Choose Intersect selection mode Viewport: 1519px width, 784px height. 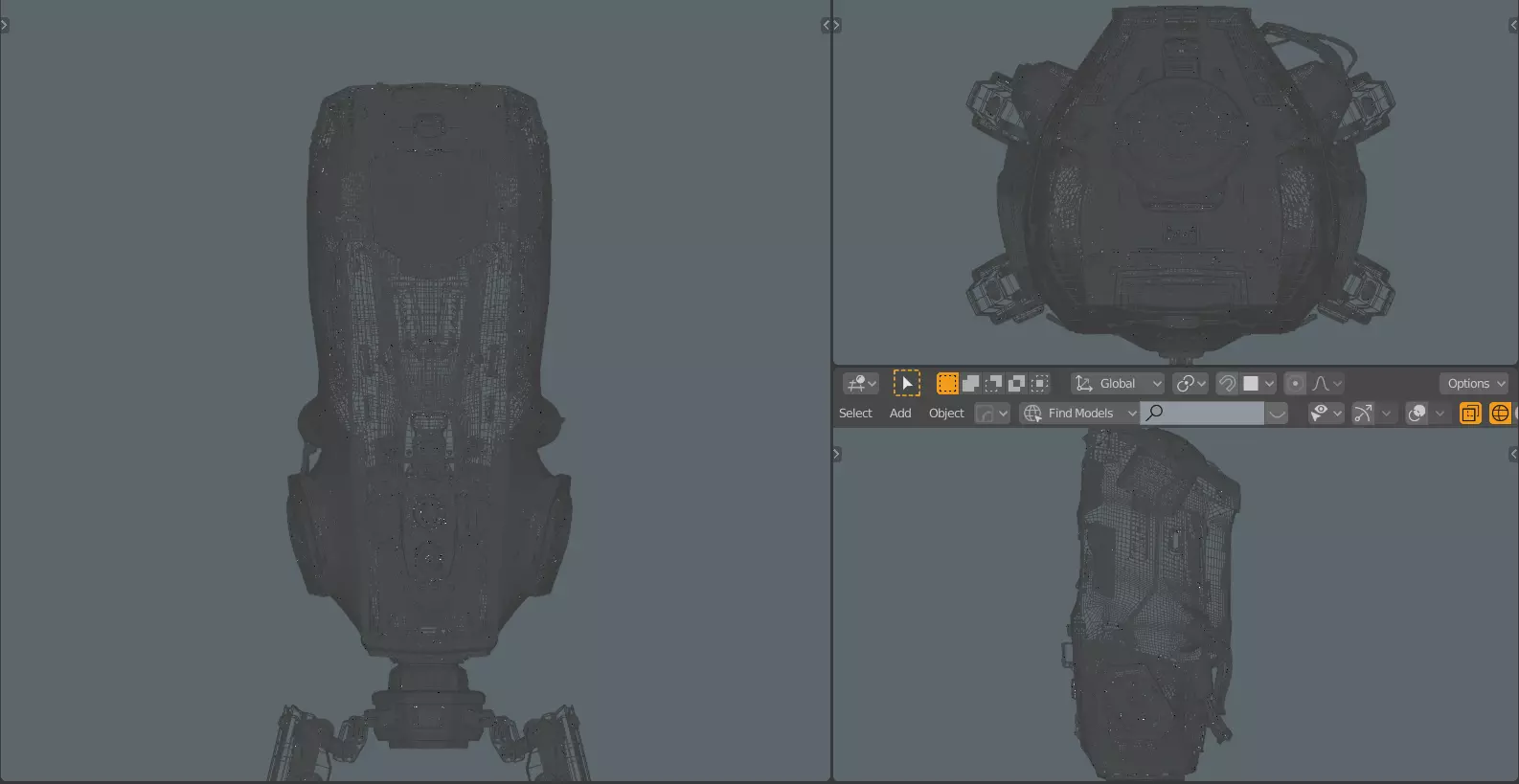[1039, 383]
